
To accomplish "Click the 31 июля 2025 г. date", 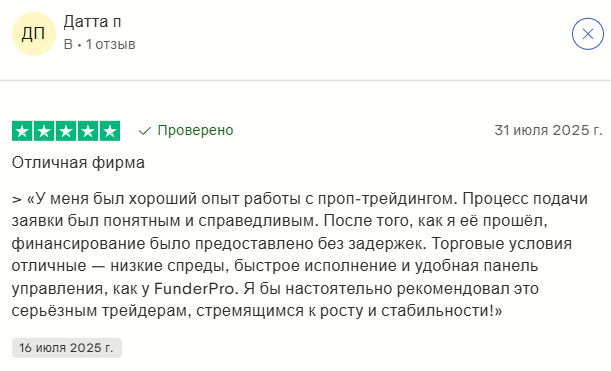I will [x=548, y=130].
